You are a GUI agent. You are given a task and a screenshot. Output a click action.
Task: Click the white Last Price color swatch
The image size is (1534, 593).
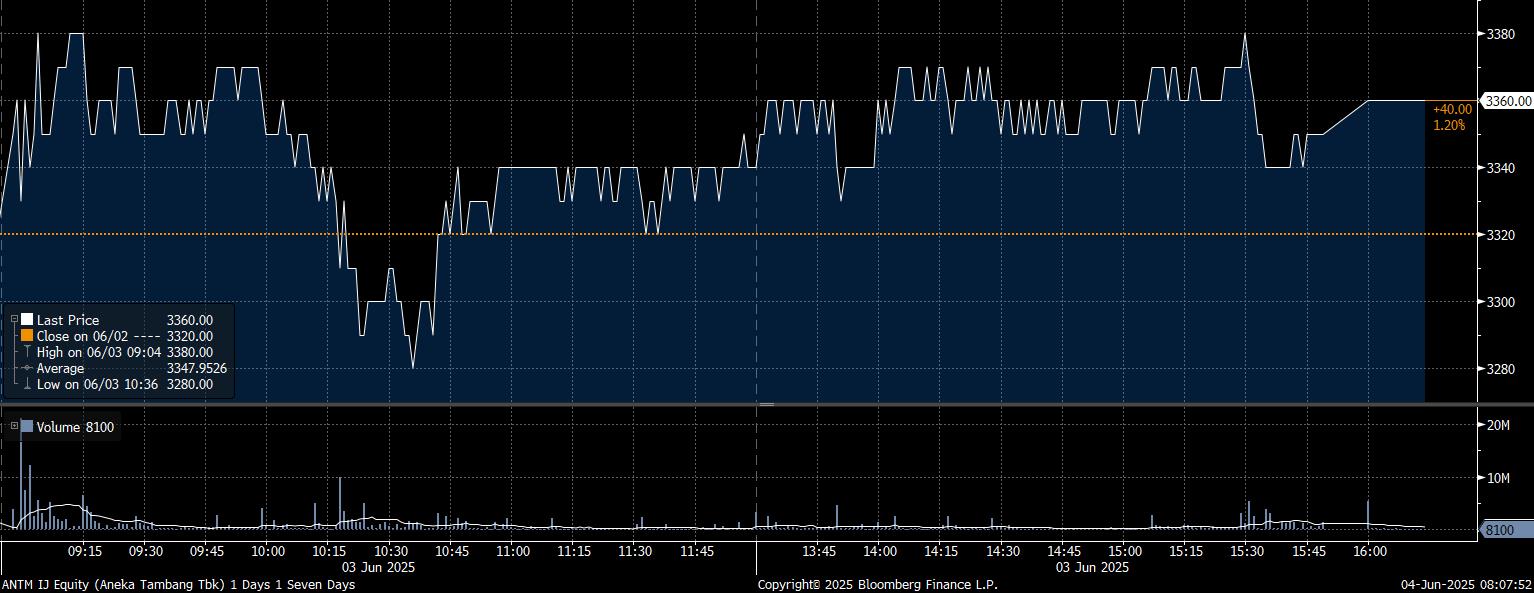click(x=27, y=320)
